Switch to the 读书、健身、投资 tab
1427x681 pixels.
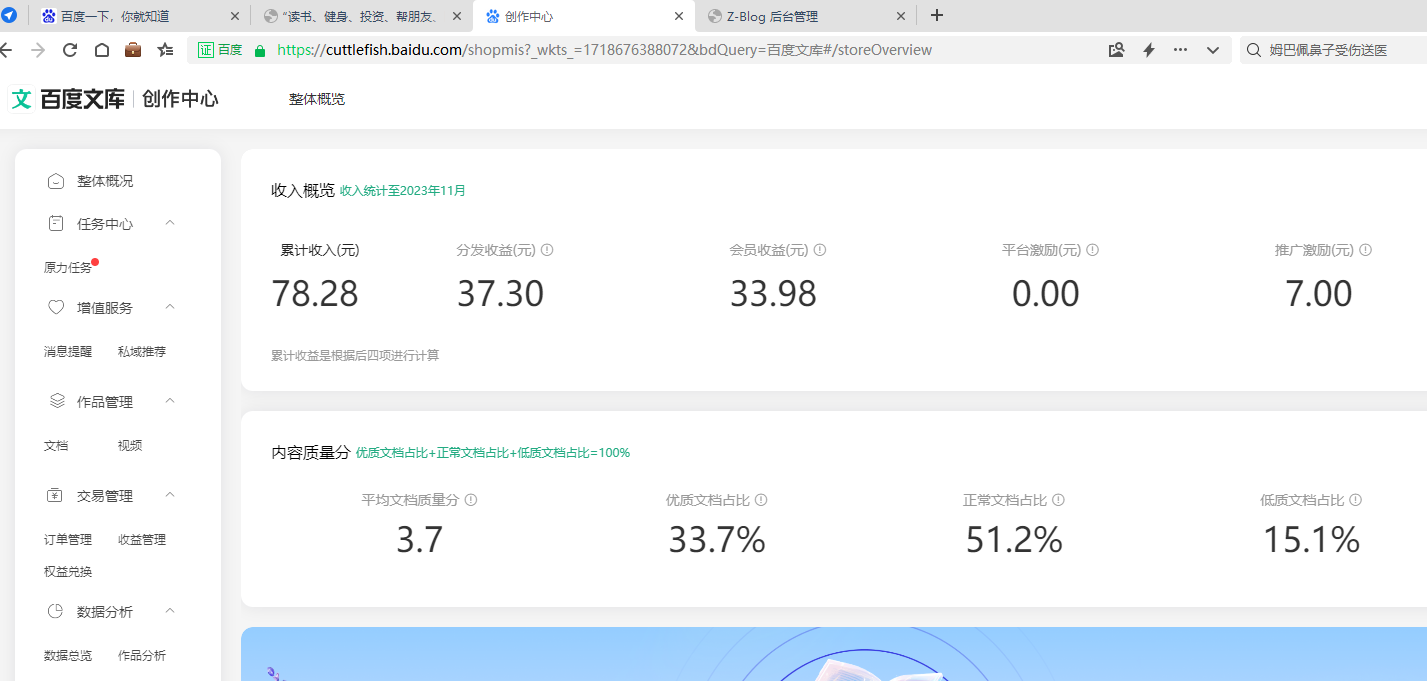click(x=362, y=16)
